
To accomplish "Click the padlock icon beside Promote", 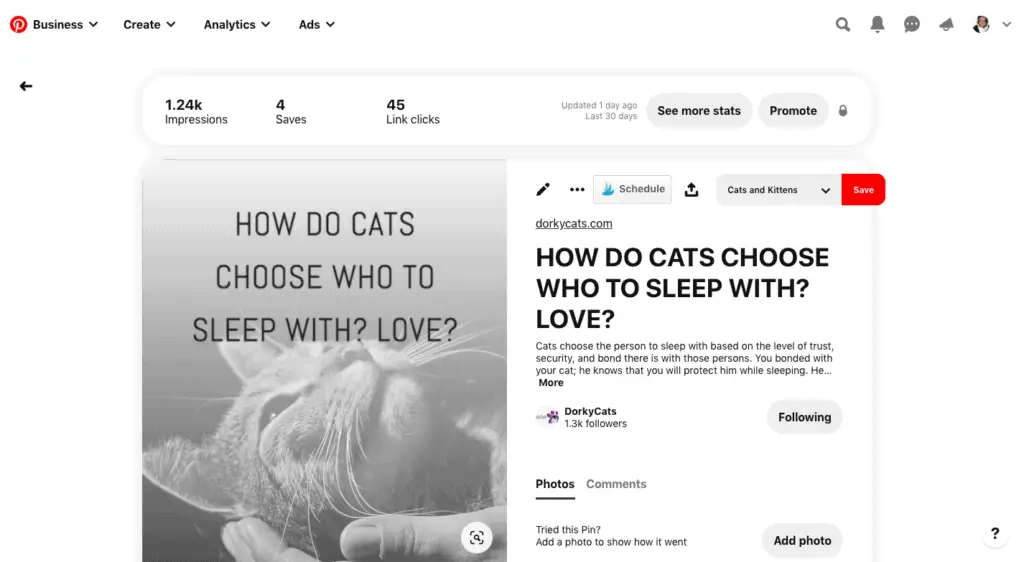I will point(843,111).
